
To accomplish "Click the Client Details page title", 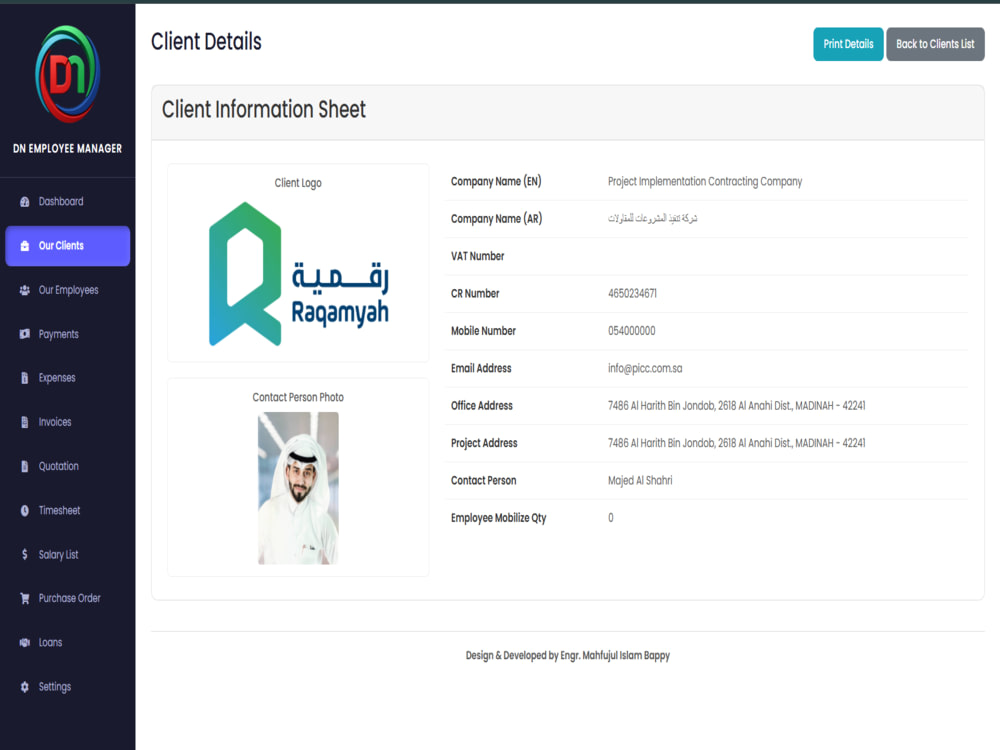I will pyautogui.click(x=206, y=41).
